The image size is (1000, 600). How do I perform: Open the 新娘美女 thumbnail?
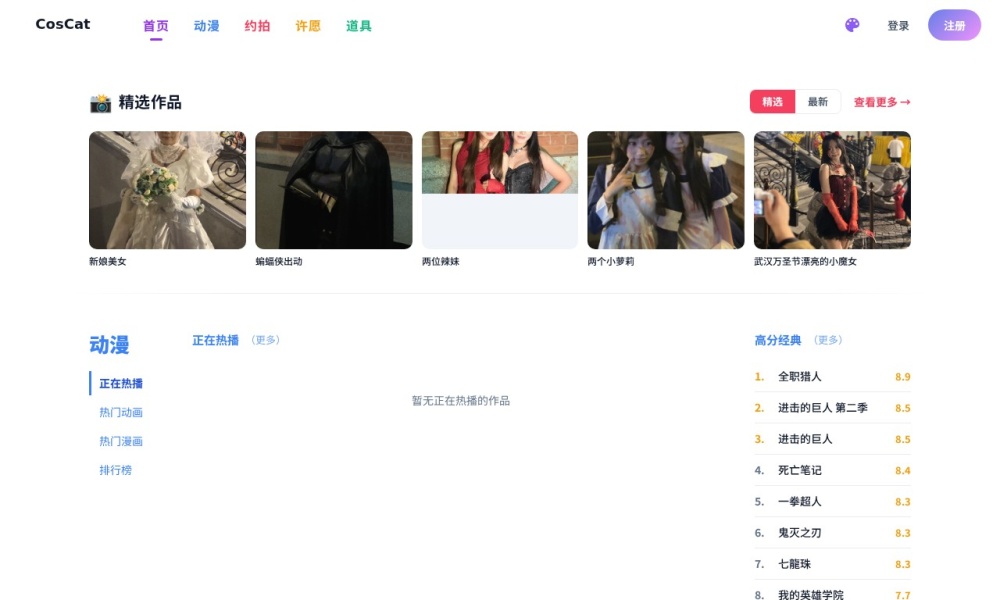[x=167, y=190]
